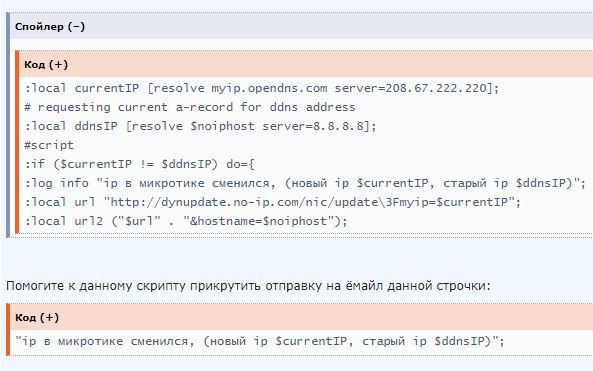The width and height of the screenshot is (593, 371).
Task: Click the line ':if ($currentIP != $ddnsIP) do={'
Action: tap(140, 164)
